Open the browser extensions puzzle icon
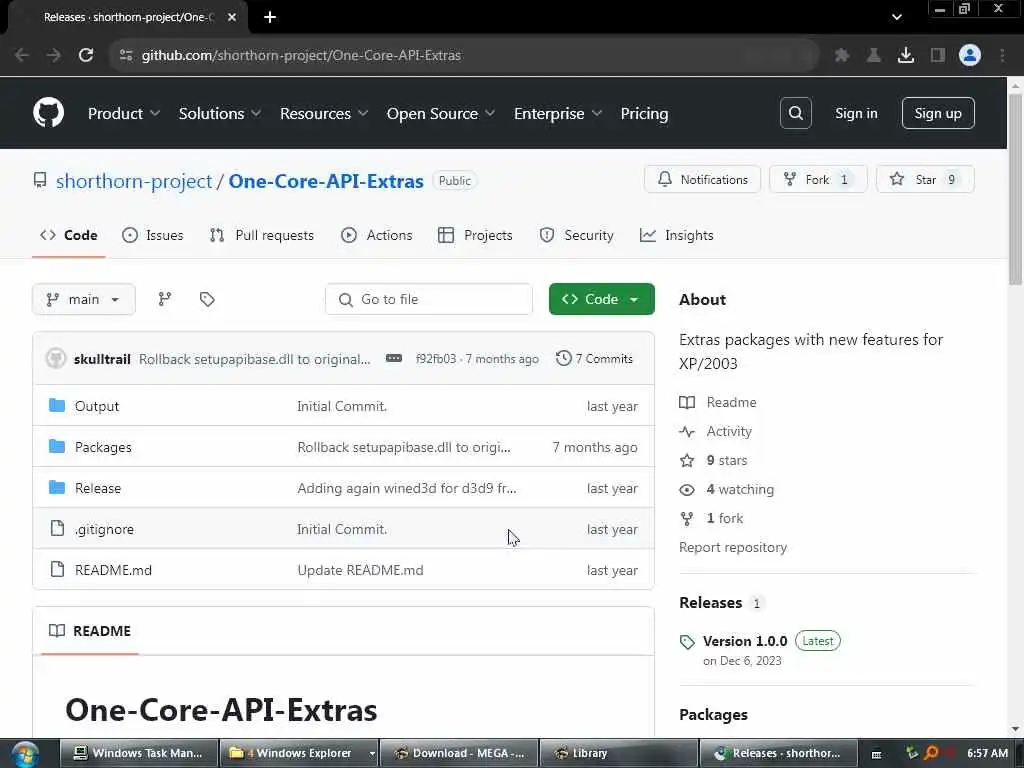The width and height of the screenshot is (1024, 768). tap(841, 55)
